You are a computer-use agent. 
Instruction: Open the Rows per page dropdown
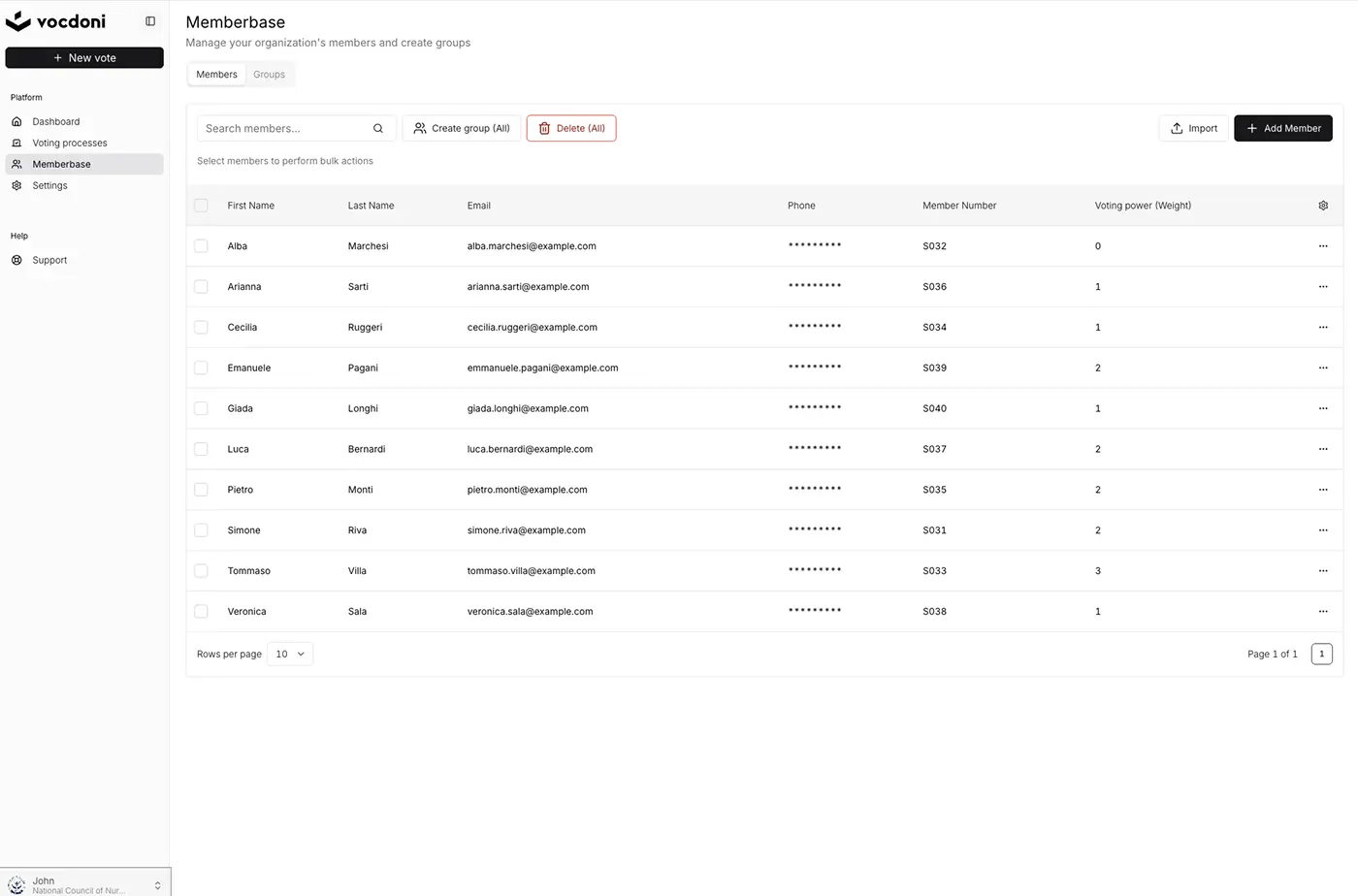pyautogui.click(x=290, y=654)
